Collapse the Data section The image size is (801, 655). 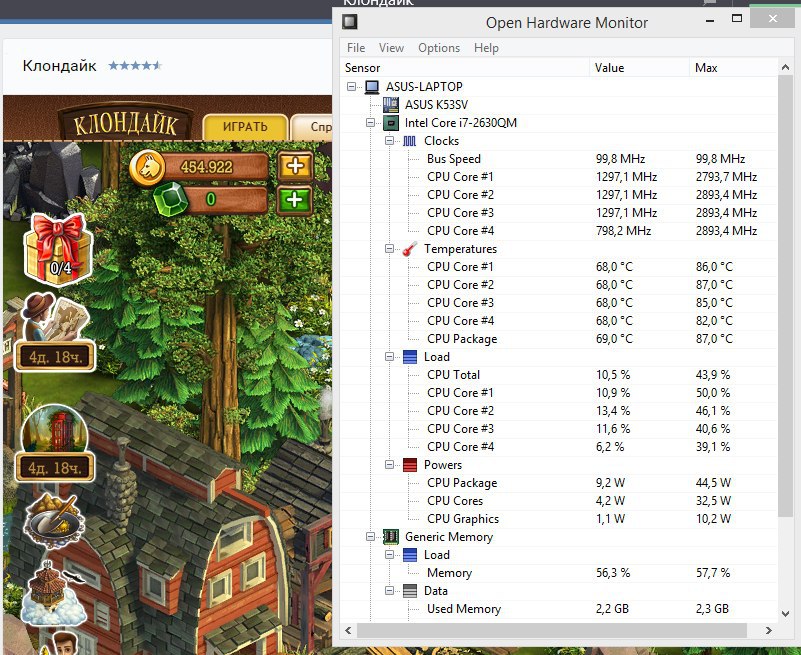389,591
